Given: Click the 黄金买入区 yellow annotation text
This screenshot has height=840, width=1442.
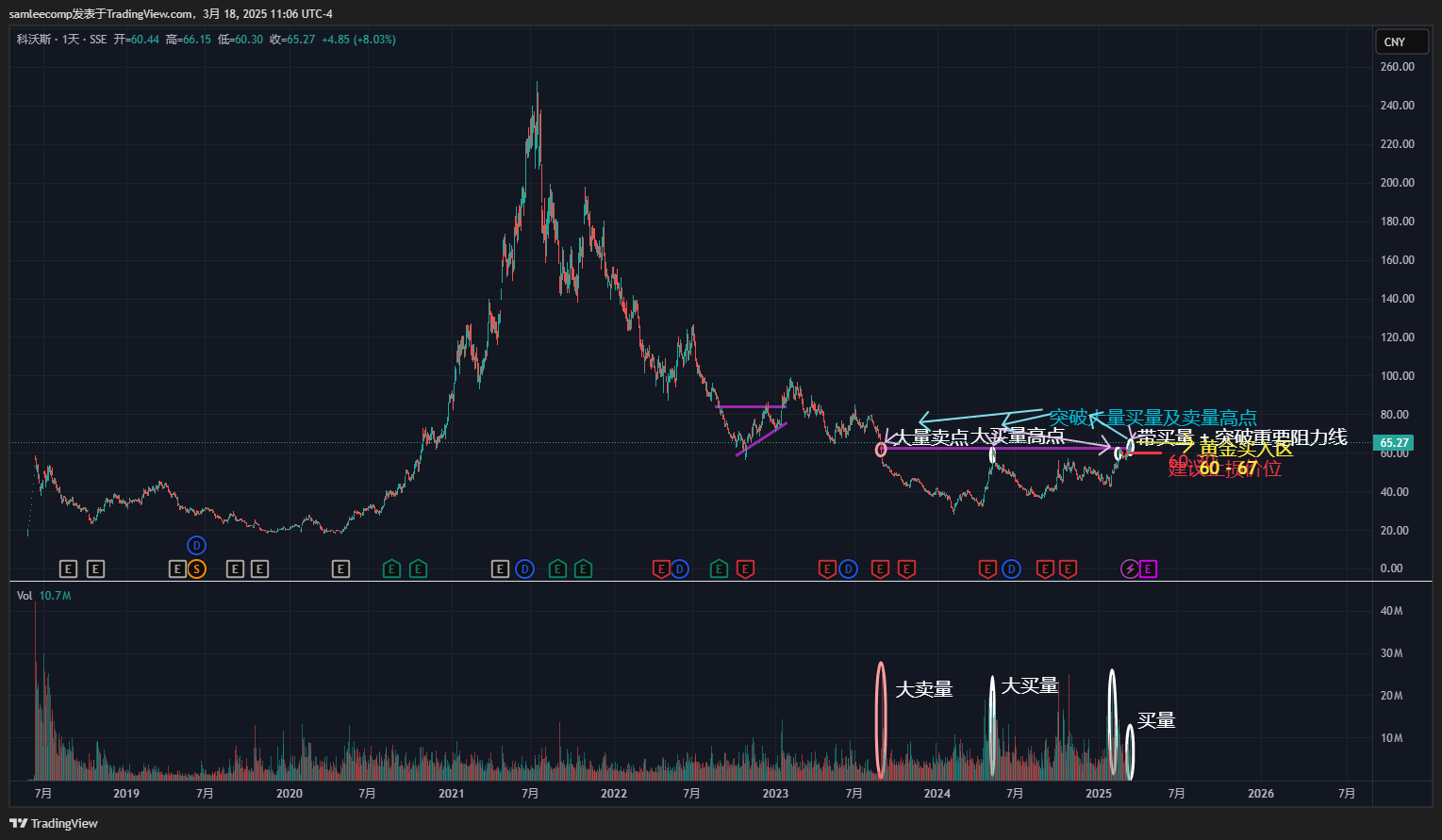Looking at the screenshot, I should click(x=1247, y=449).
